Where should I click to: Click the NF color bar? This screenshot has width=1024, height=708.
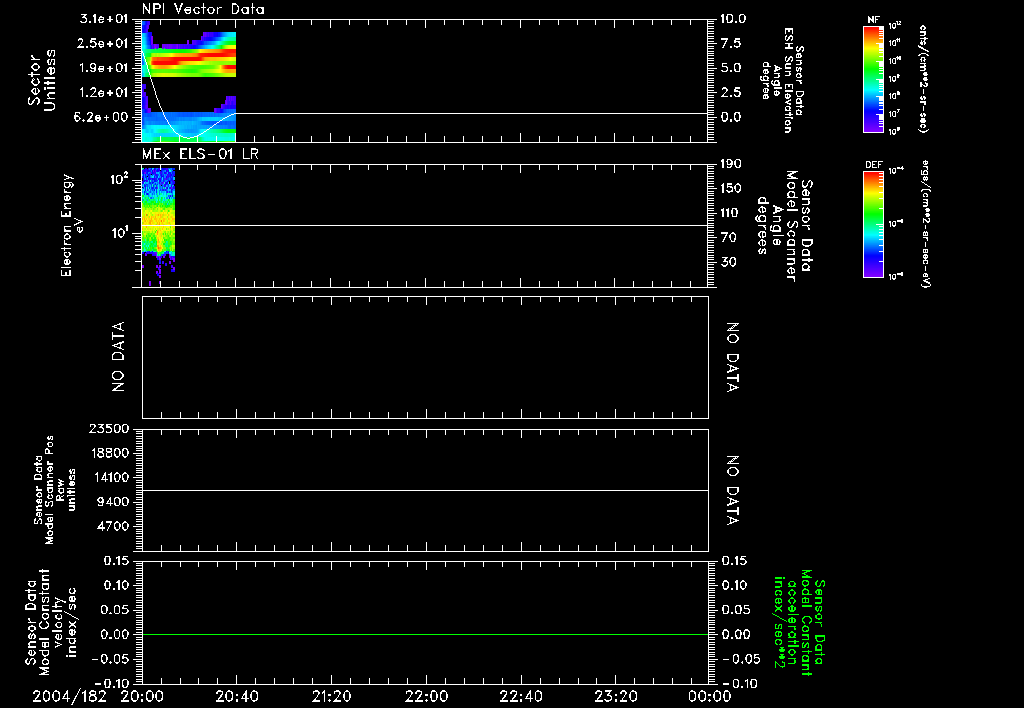click(x=873, y=79)
